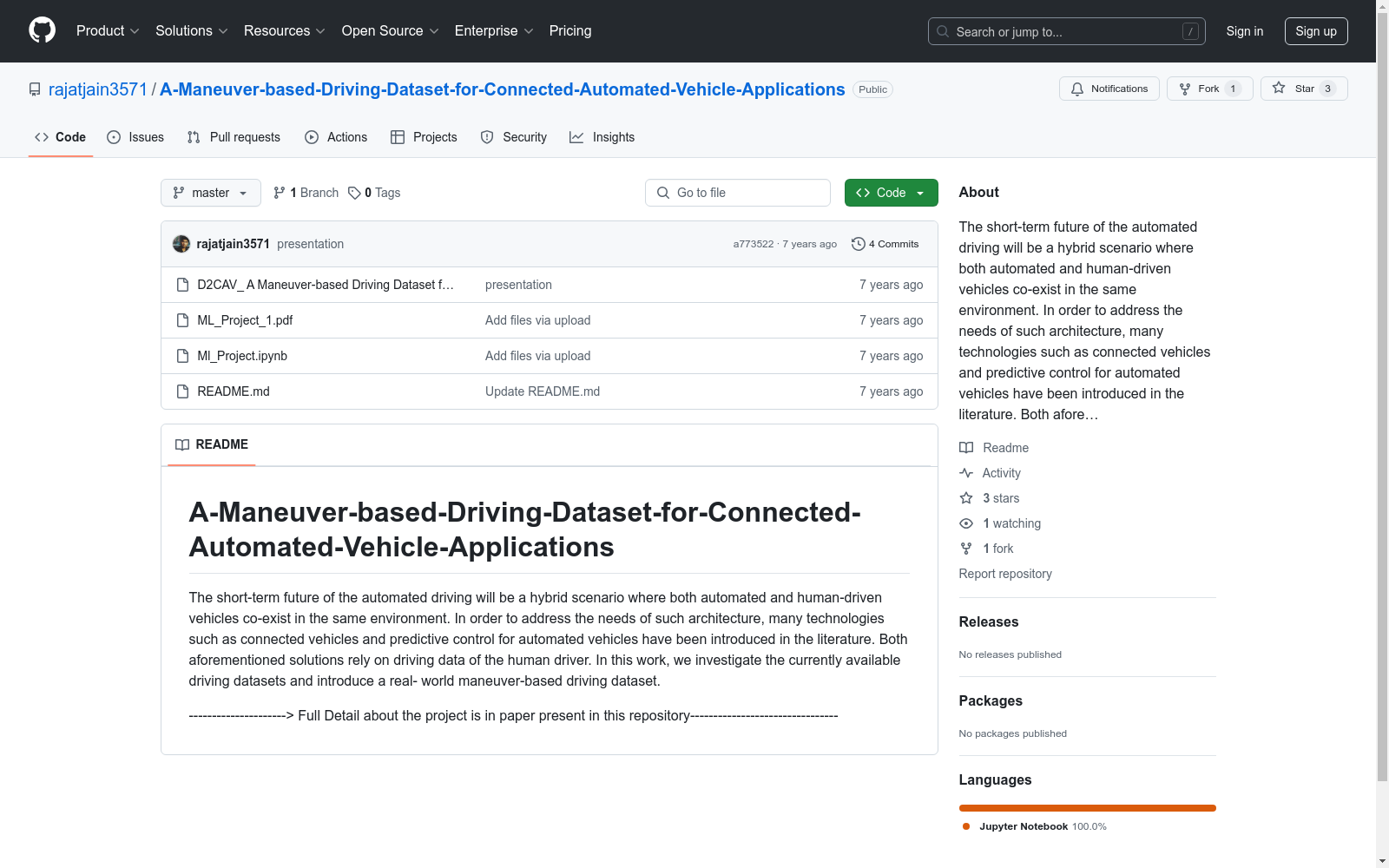The image size is (1389, 868).
Task: Open the Packages heading link
Action: click(991, 700)
